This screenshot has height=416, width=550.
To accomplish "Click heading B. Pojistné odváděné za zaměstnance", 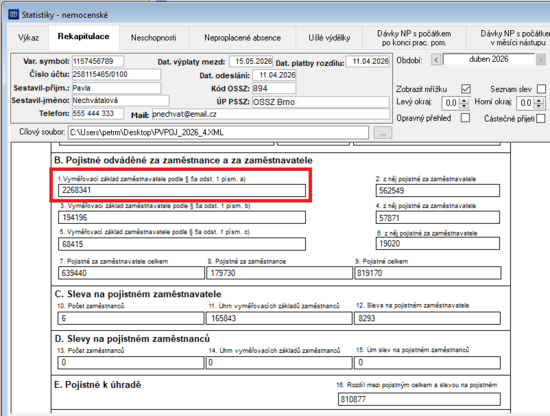I will 183,160.
